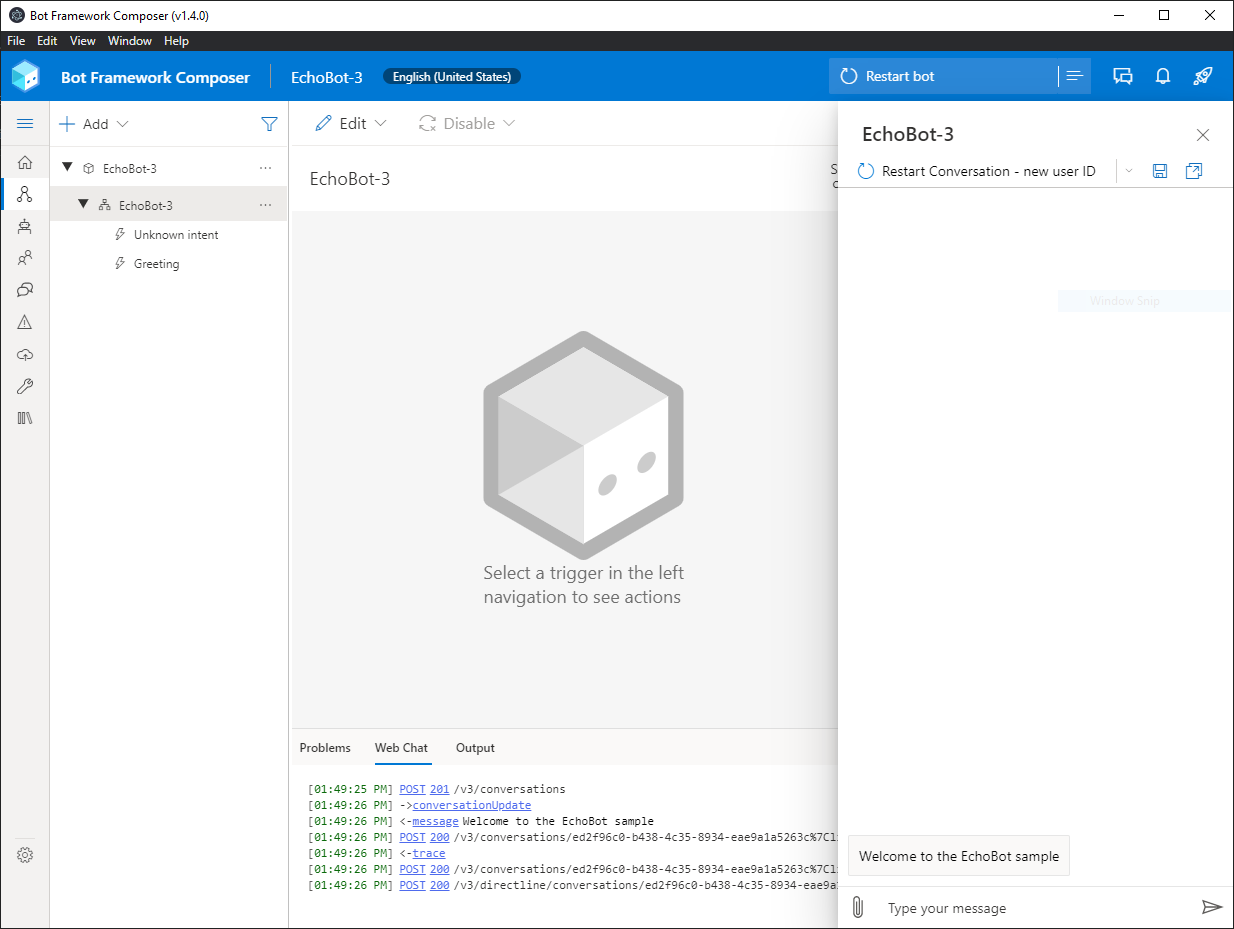The image size is (1234, 929).
Task: Open the Add dropdown
Action: [x=94, y=124]
